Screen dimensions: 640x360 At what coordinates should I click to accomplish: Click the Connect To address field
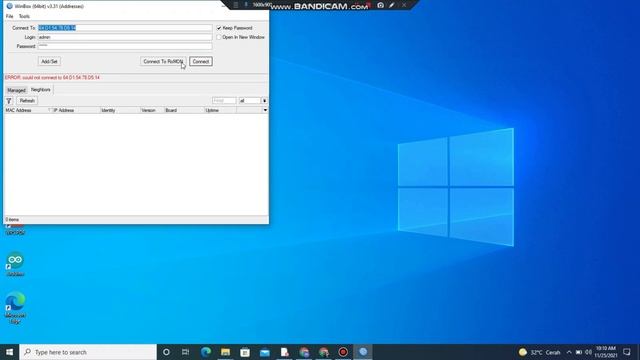pyautogui.click(x=125, y=28)
